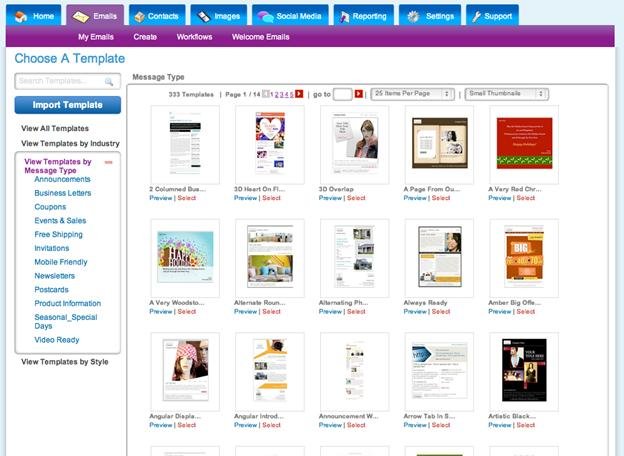Click the house icon on Home tab

21,16
